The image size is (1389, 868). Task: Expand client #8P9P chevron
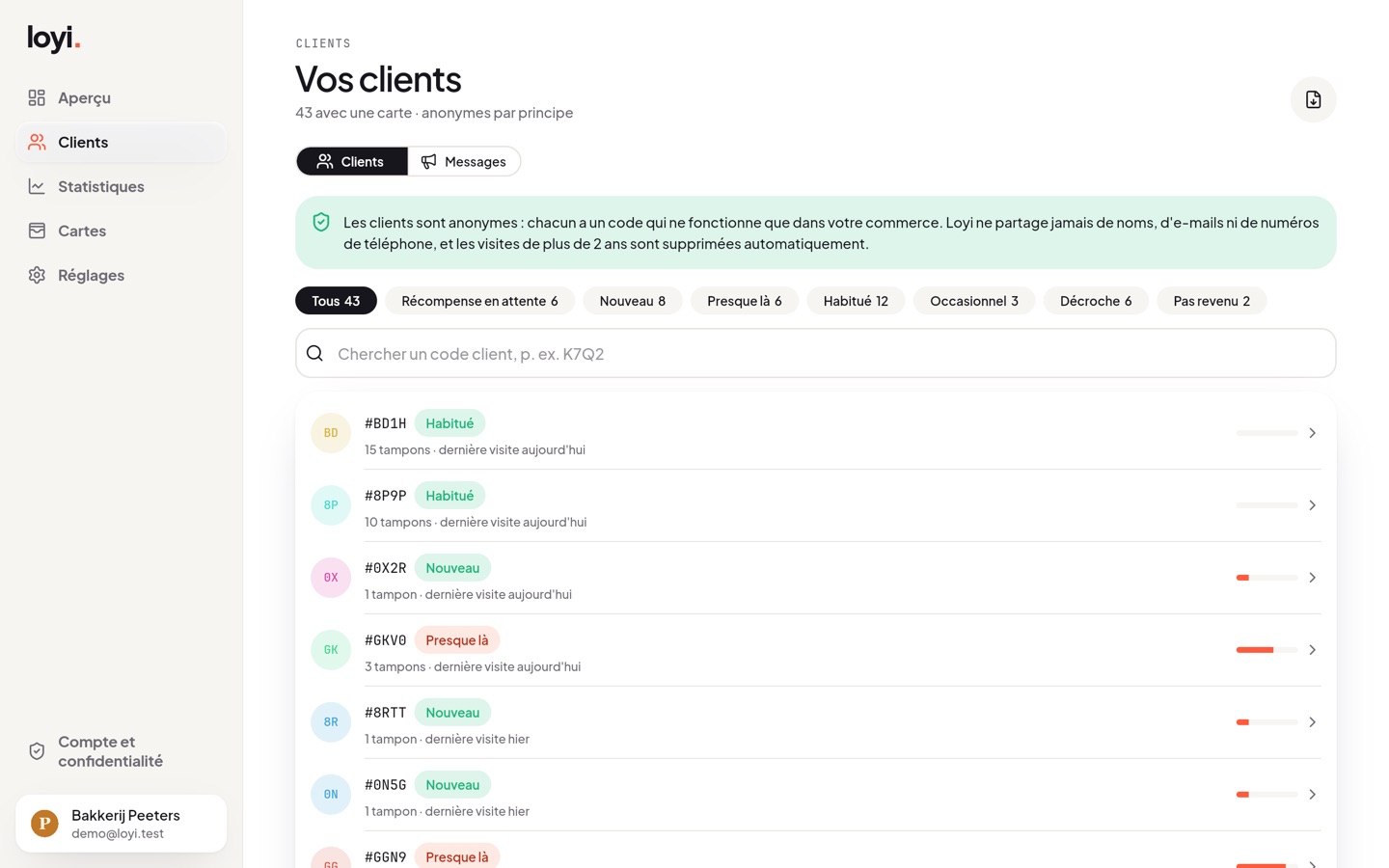coord(1312,505)
